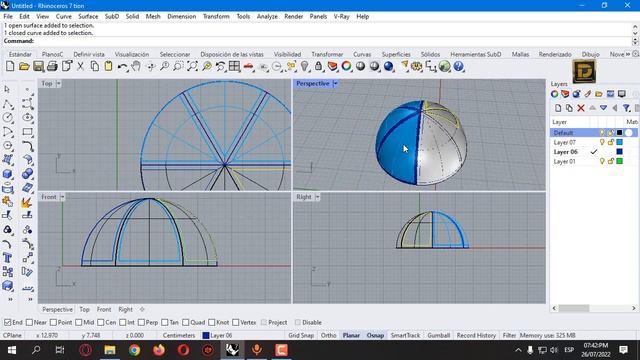Screen dimensions: 640x360
Task: Click the New file icon in the toolbar
Action: click(x=10, y=66)
